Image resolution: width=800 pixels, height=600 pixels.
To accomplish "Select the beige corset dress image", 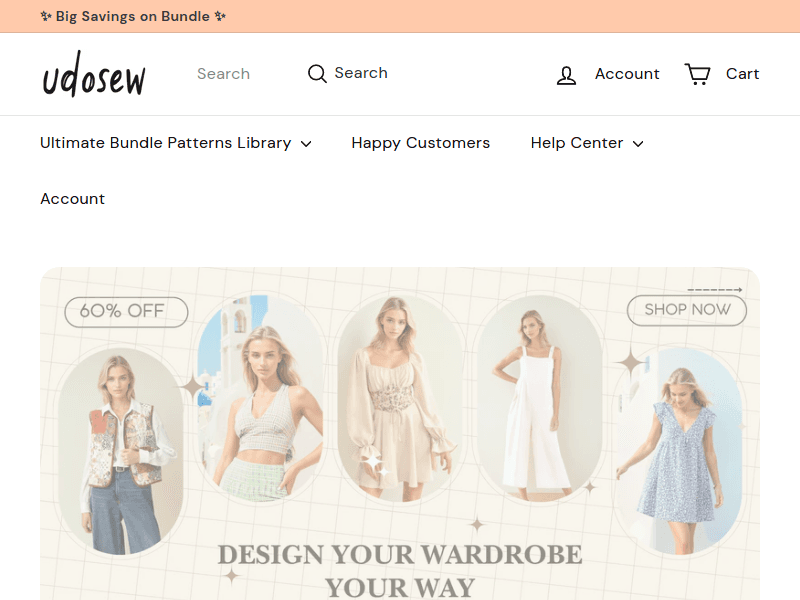I will coord(399,400).
